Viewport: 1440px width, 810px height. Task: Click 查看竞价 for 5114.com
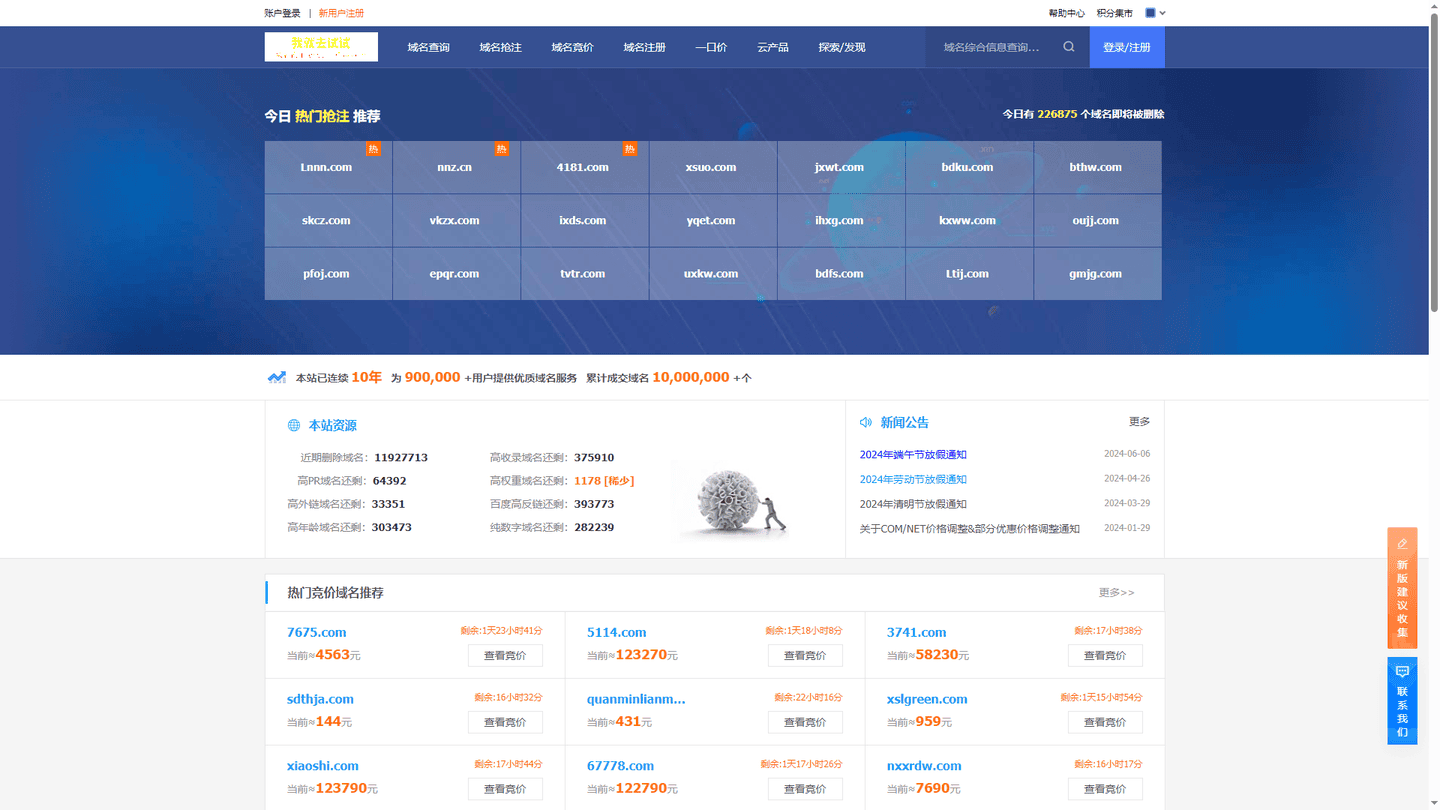pos(805,655)
